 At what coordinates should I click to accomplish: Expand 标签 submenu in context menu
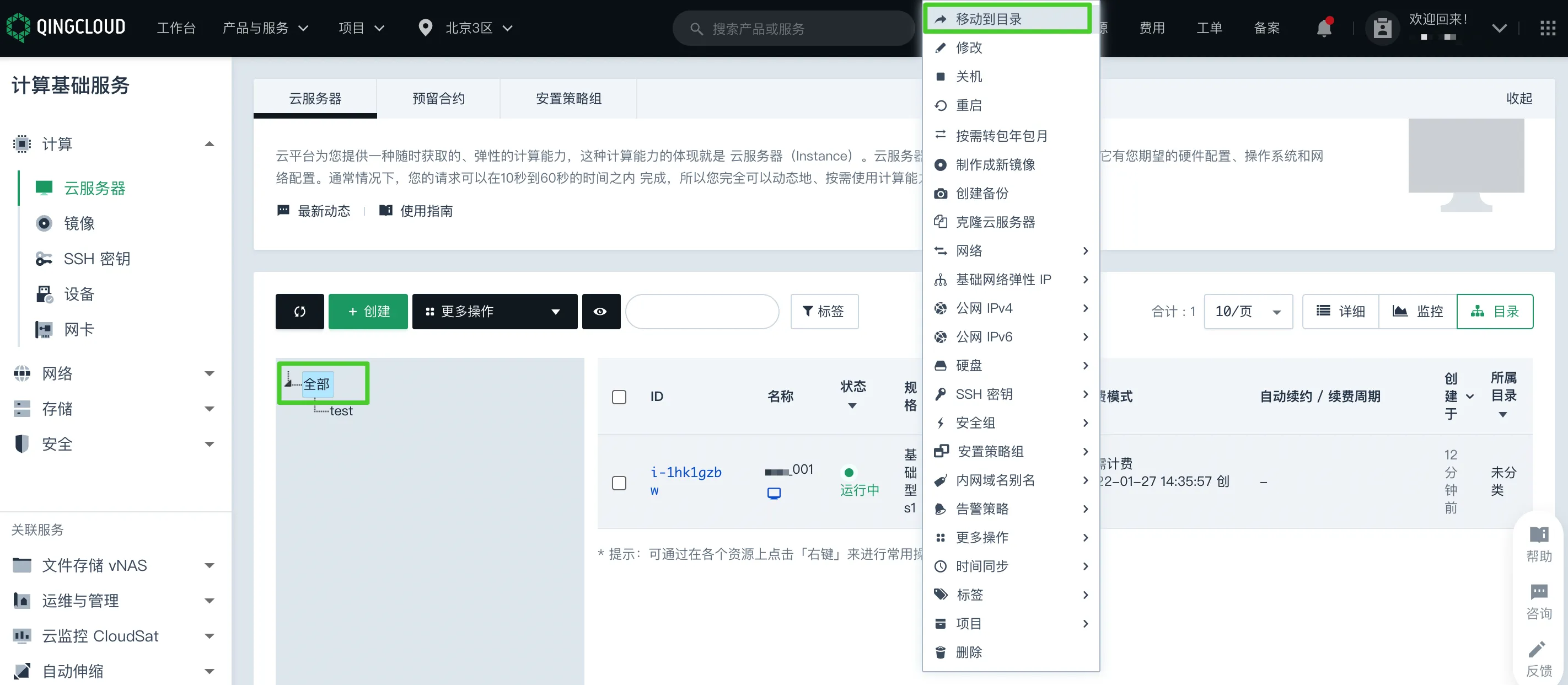[1011, 595]
